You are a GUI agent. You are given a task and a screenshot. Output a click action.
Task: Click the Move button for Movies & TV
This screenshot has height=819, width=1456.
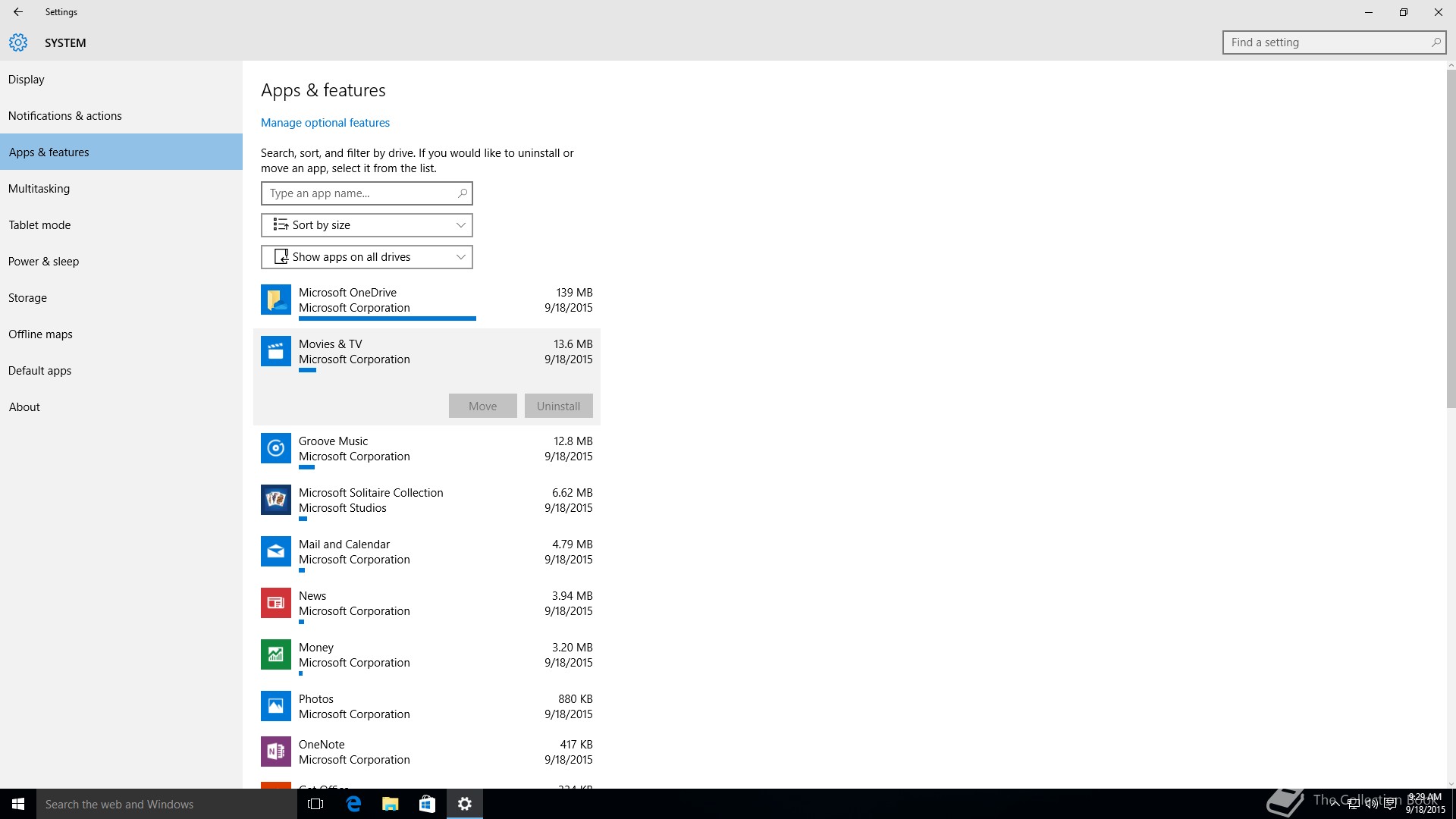click(483, 406)
